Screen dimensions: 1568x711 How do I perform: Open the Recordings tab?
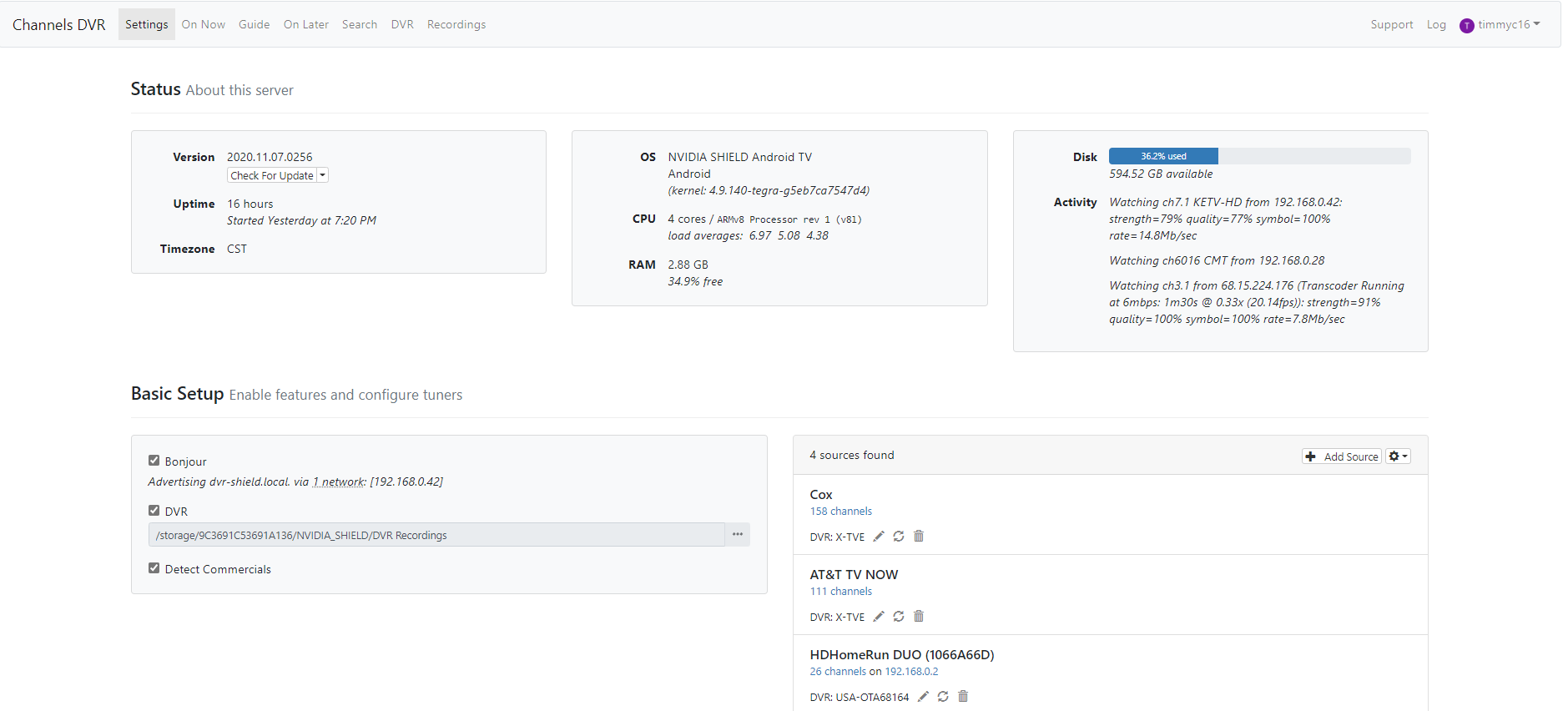[456, 25]
